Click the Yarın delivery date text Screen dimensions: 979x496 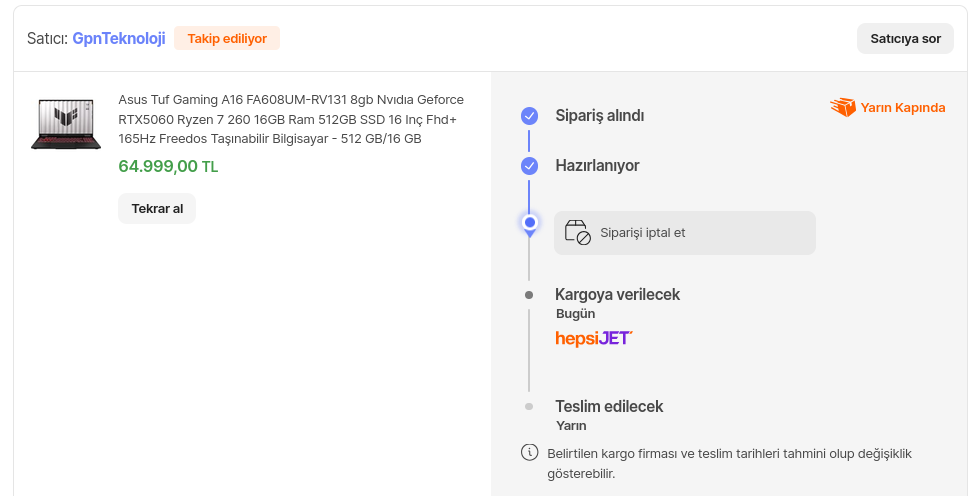click(571, 425)
